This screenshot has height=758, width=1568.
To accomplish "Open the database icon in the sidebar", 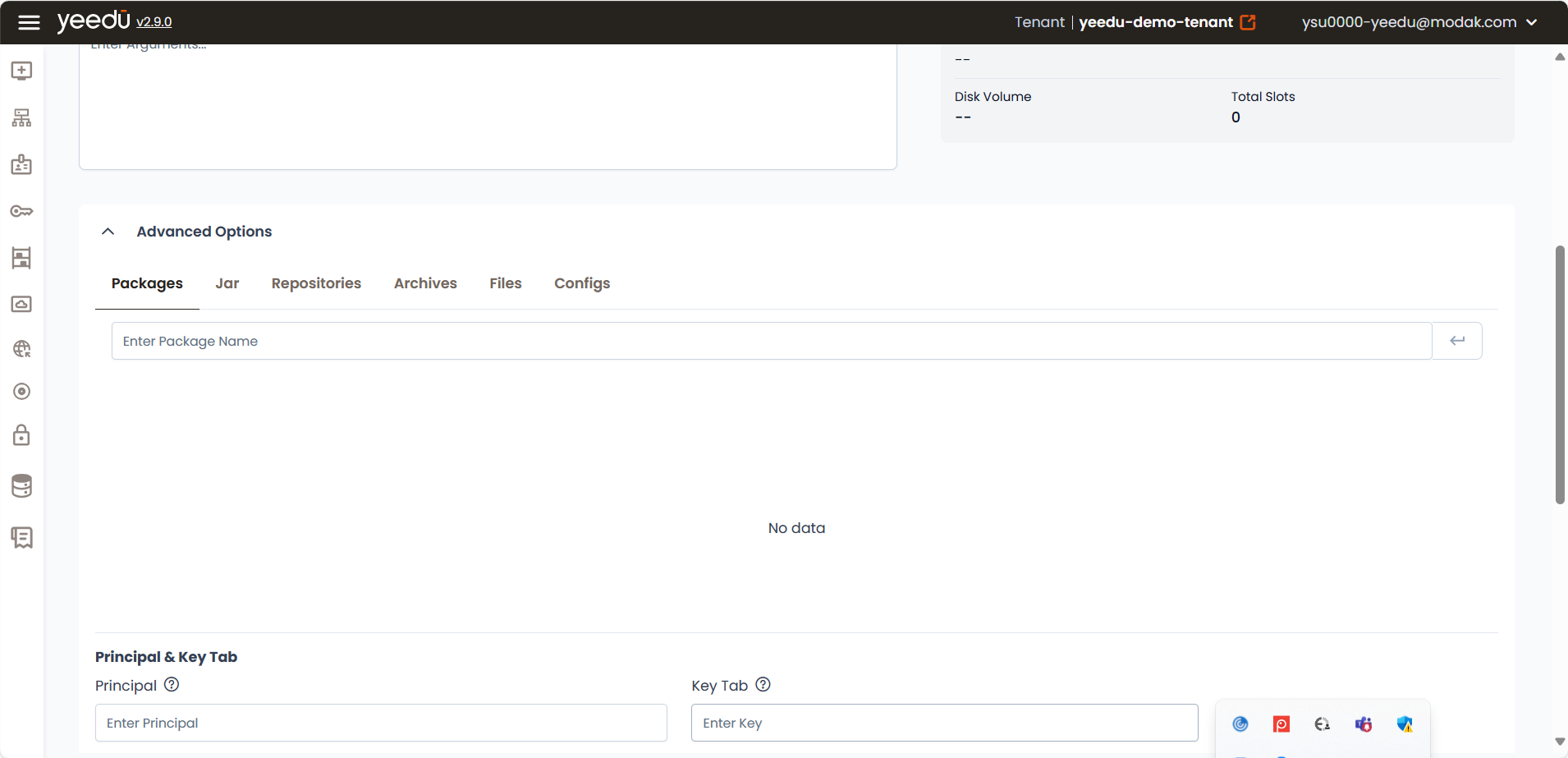I will (x=22, y=485).
